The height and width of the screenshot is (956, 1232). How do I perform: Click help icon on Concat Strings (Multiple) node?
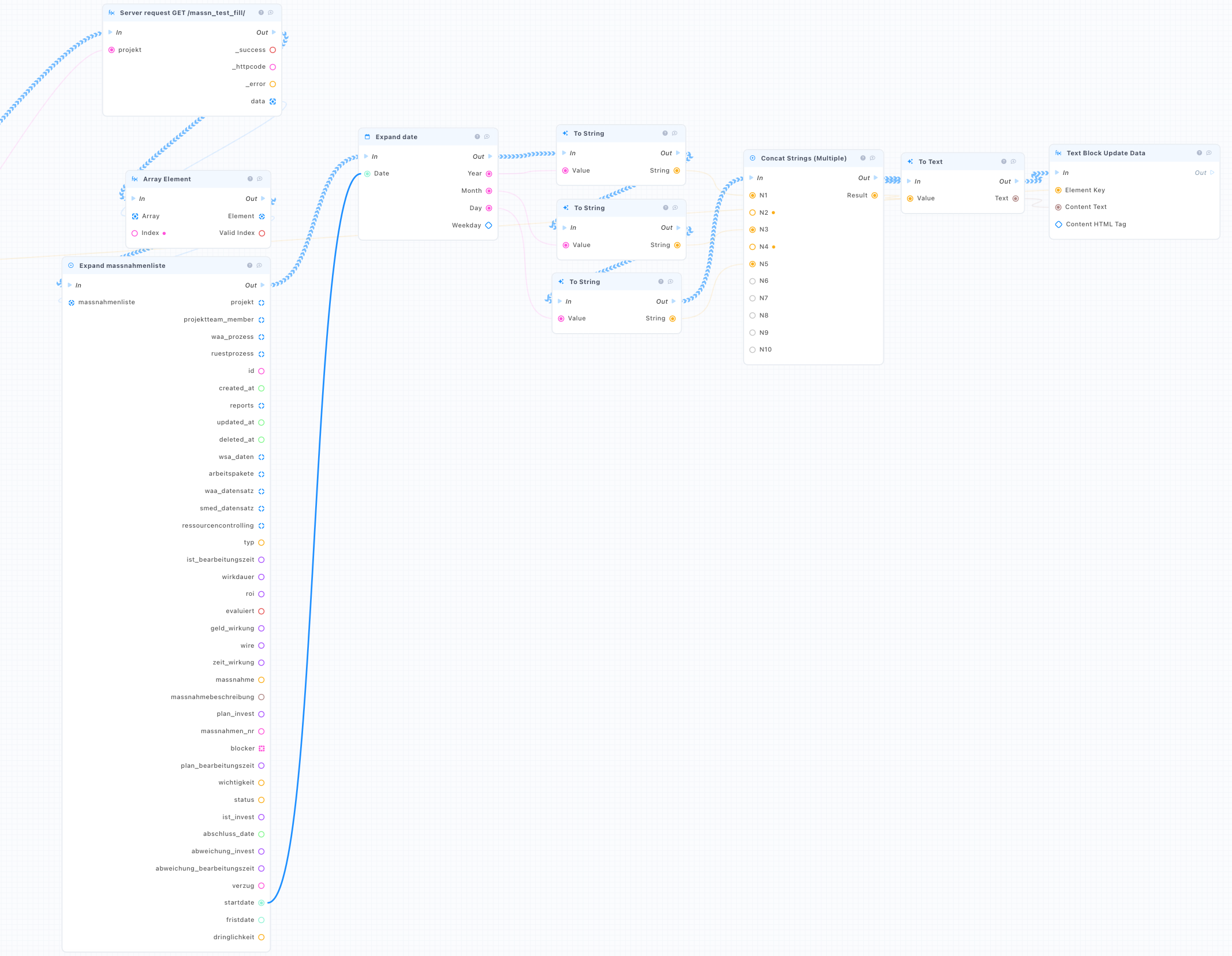[x=863, y=158]
